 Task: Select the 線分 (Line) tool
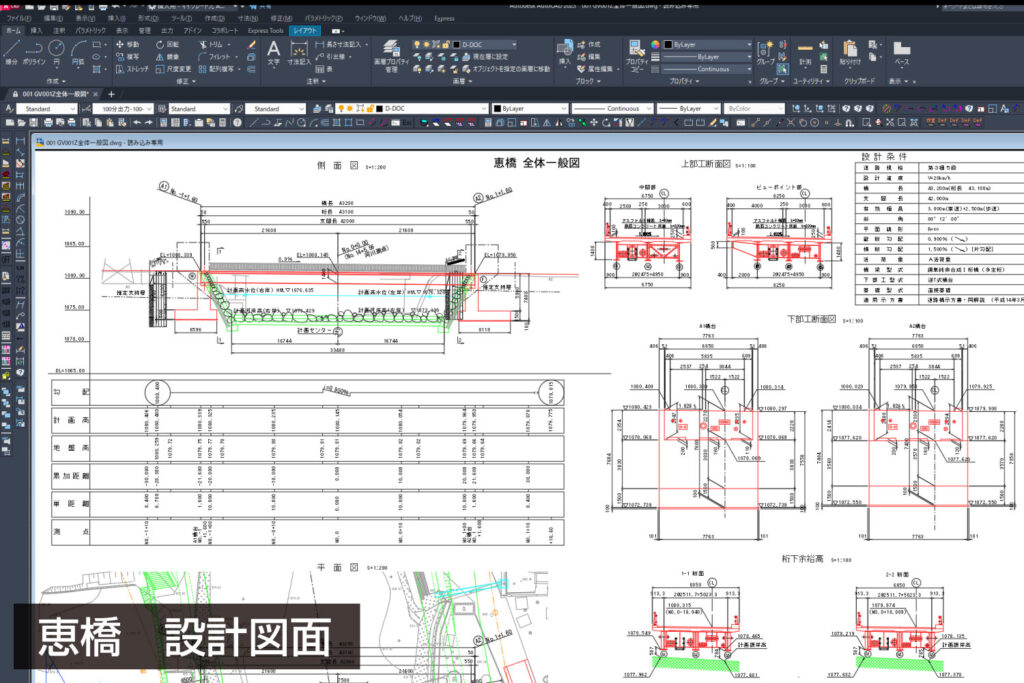pyautogui.click(x=11, y=53)
